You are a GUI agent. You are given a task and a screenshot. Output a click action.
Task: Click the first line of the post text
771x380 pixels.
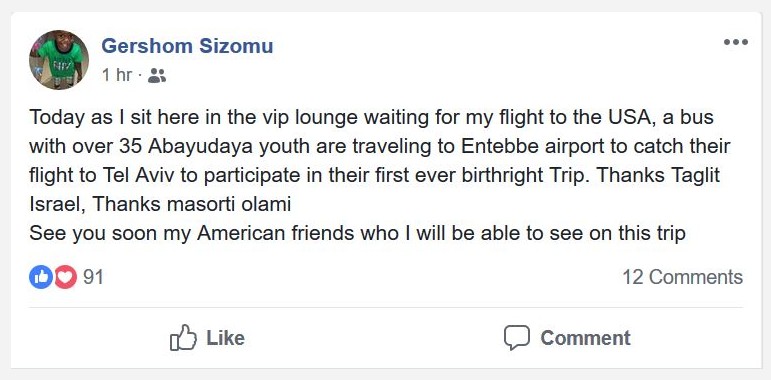tap(371, 118)
